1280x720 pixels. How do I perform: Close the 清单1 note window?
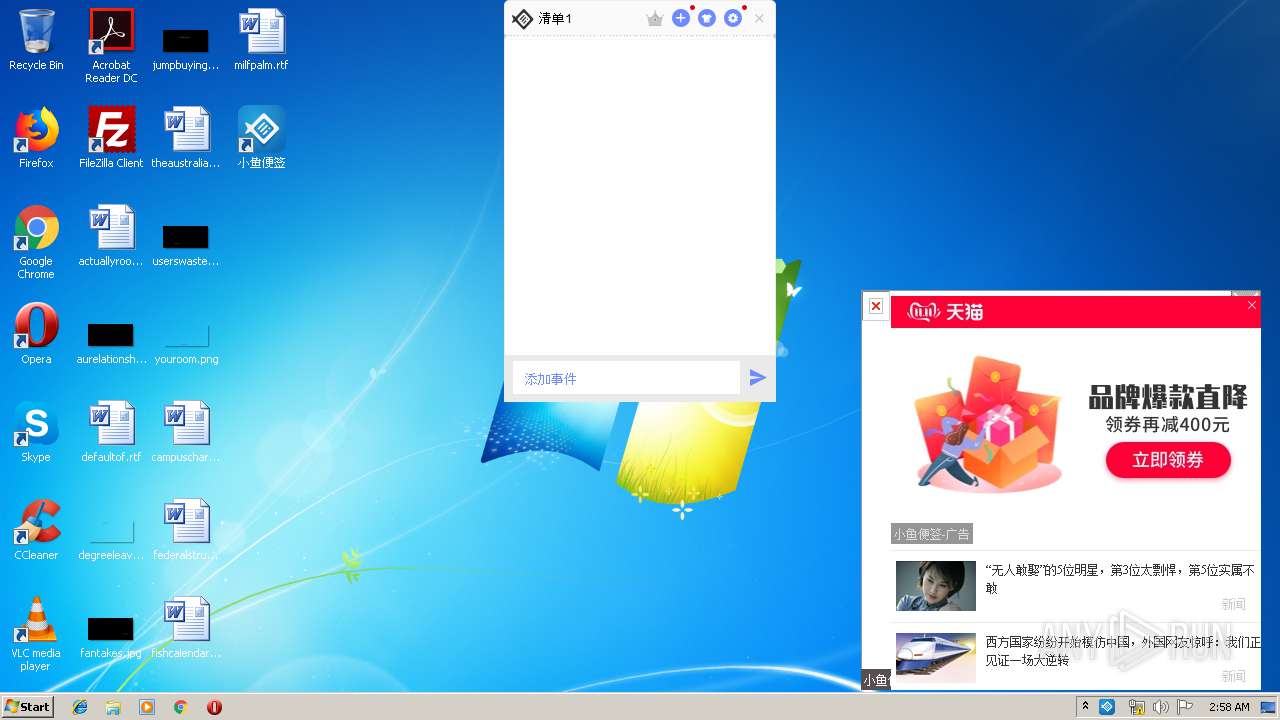pos(759,19)
